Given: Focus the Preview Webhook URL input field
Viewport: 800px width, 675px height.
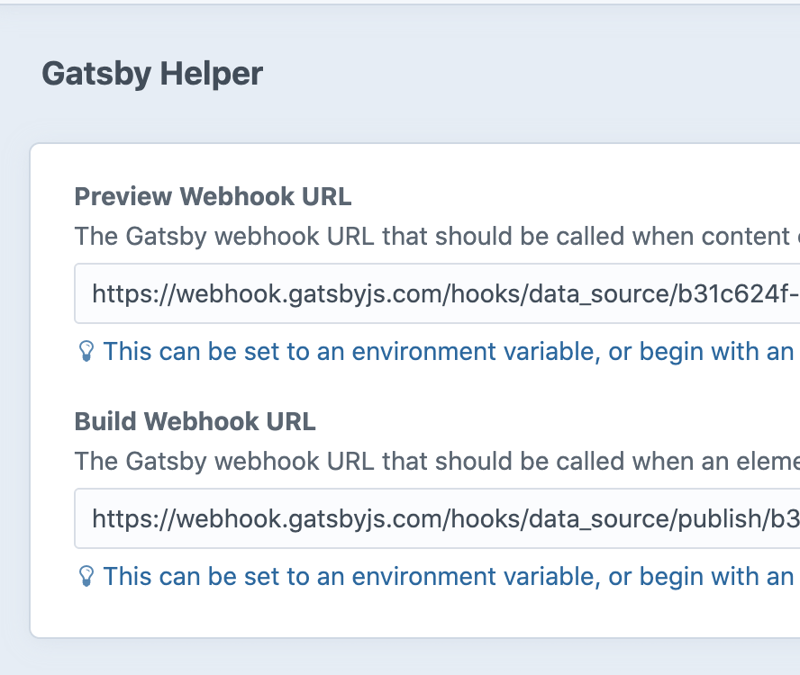Looking at the screenshot, I should [440, 294].
